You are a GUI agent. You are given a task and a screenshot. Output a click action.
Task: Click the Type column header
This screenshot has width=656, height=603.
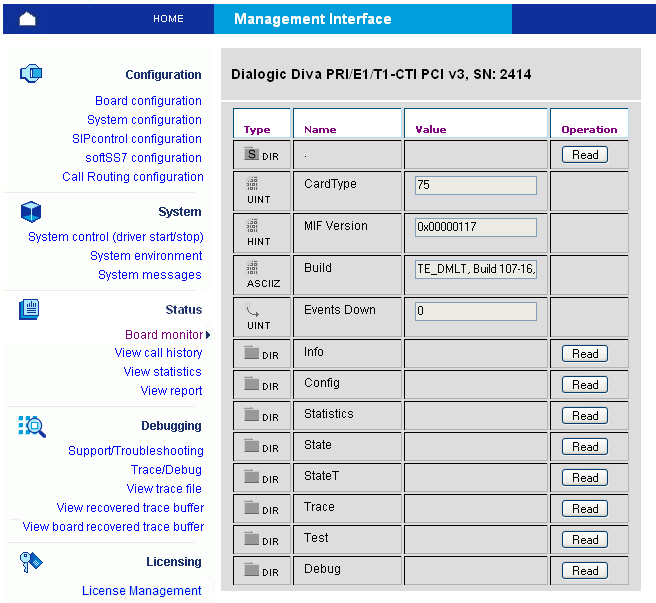point(261,123)
